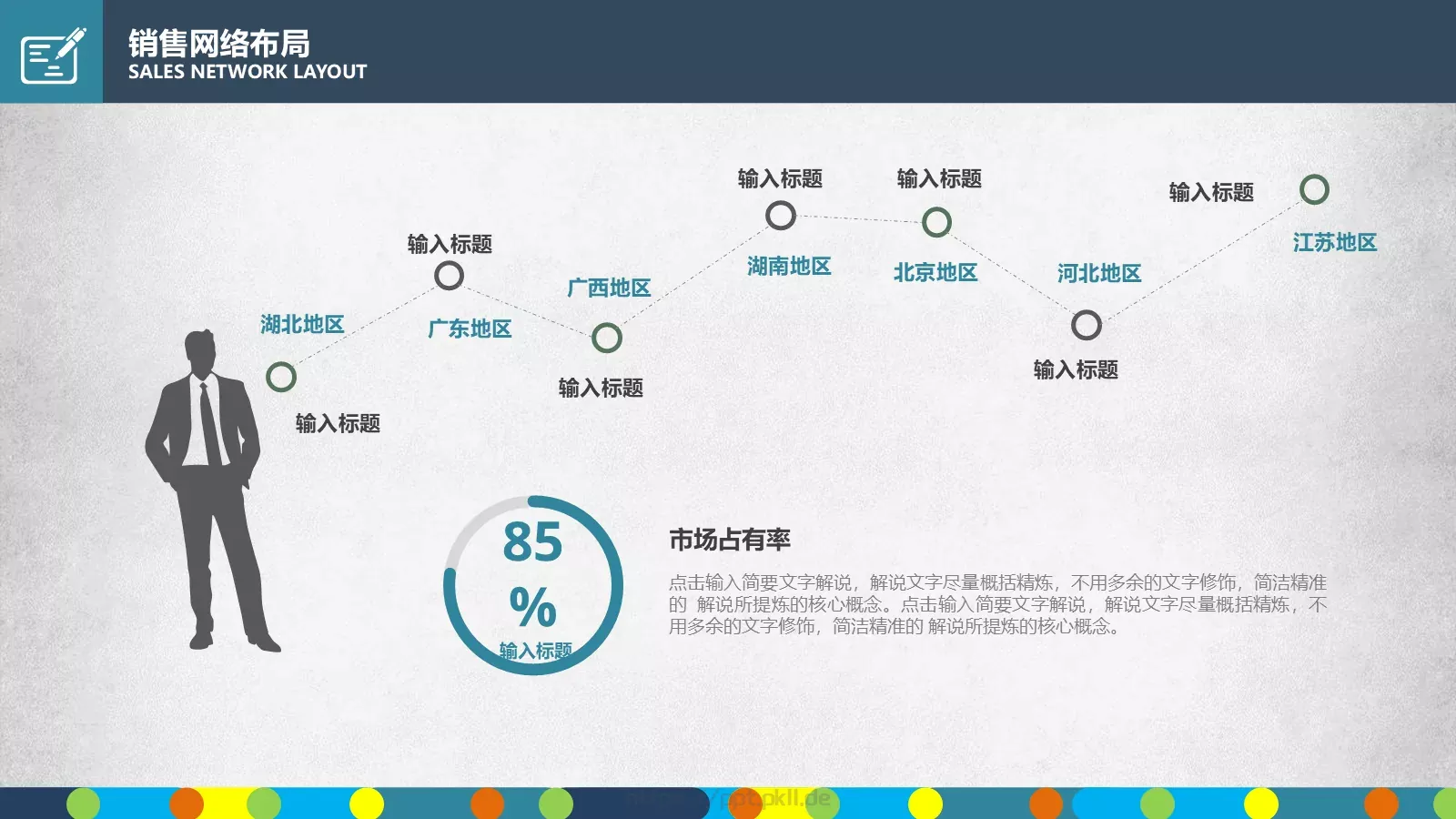The width and height of the screenshot is (1456, 819).
Task: Click the circle node of 北京地区
Action: click(x=936, y=222)
